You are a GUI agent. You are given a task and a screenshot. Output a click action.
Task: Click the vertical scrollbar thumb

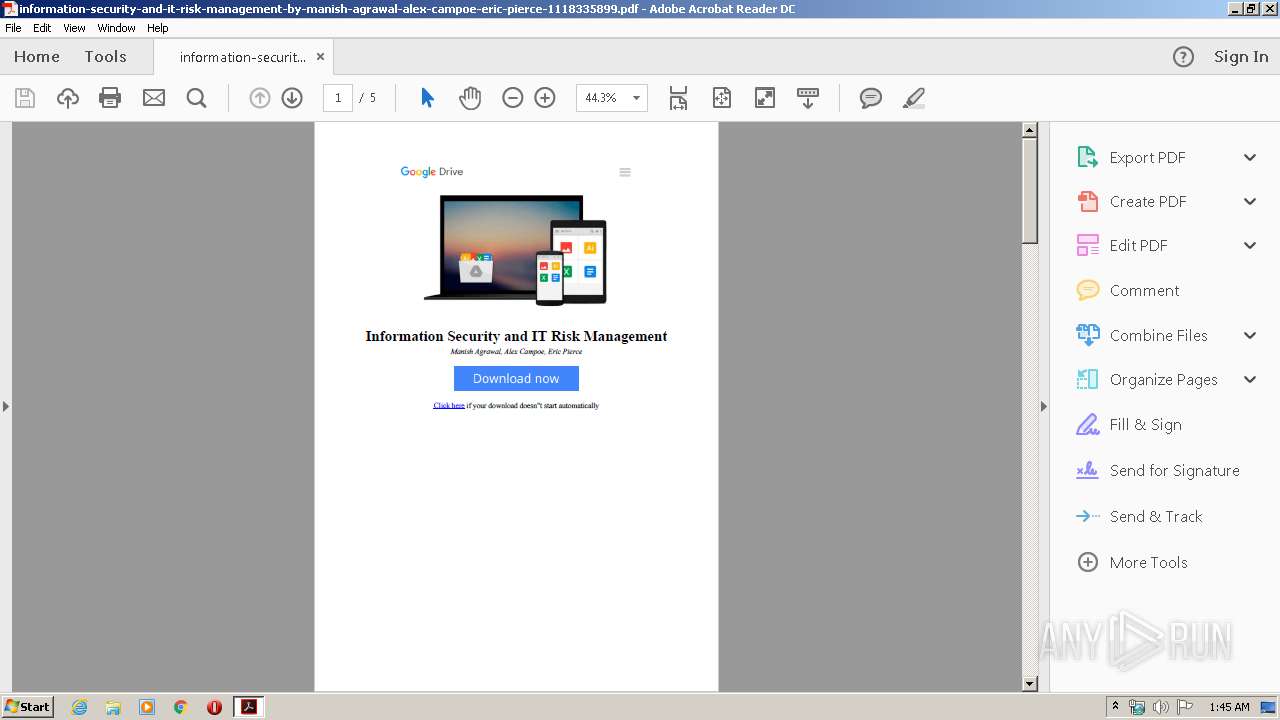[x=1030, y=190]
